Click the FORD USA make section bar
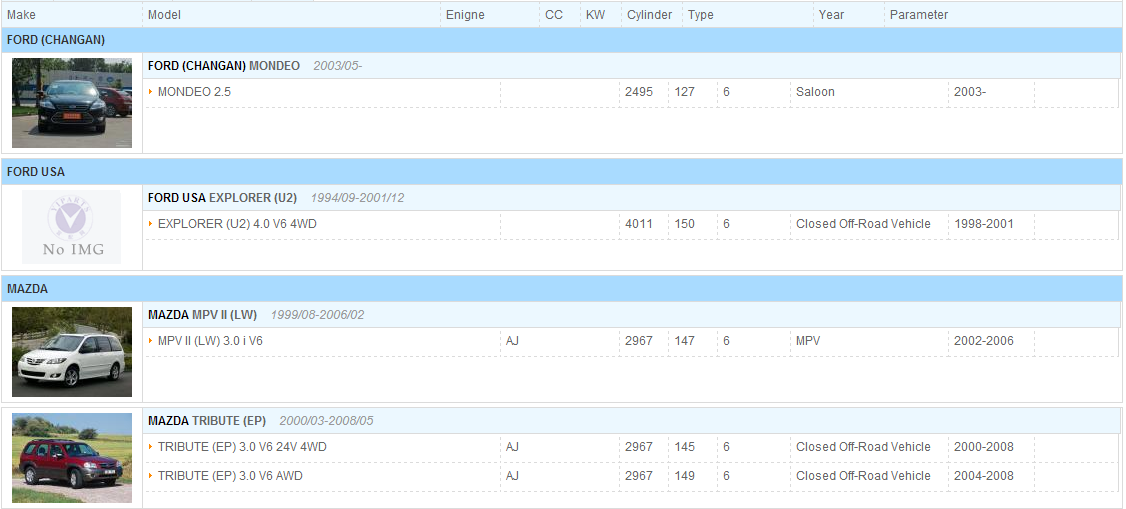The image size is (1126, 509). pos(562,172)
